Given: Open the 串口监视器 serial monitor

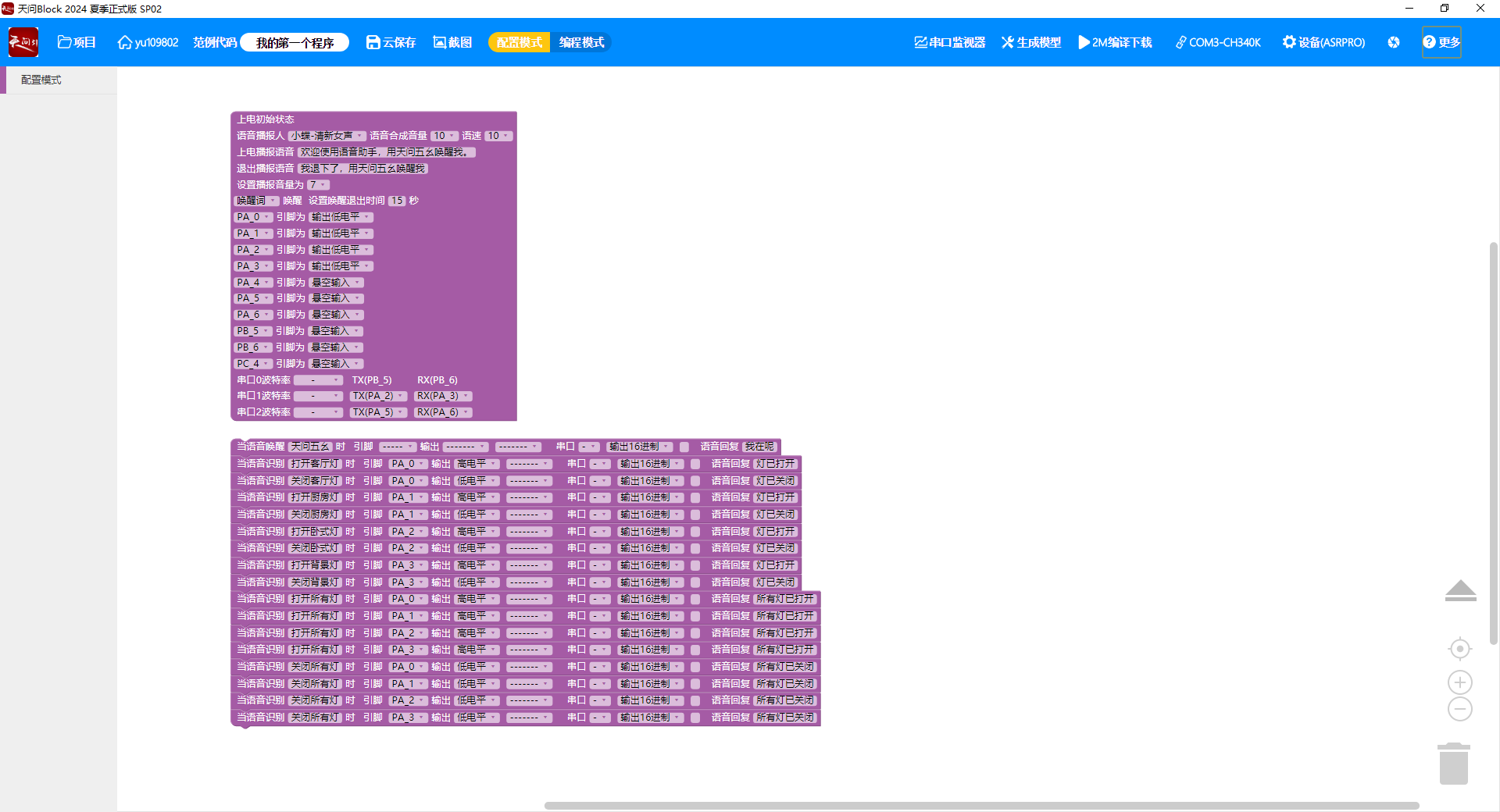Looking at the screenshot, I should tap(949, 42).
